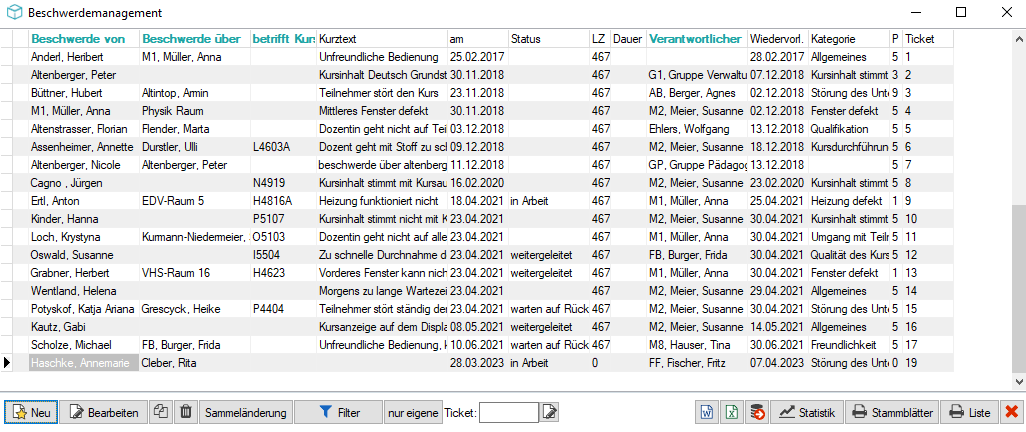Select the Kautz, Gabi row
Viewport: 1026px width, 432px height.
click(x=476, y=327)
